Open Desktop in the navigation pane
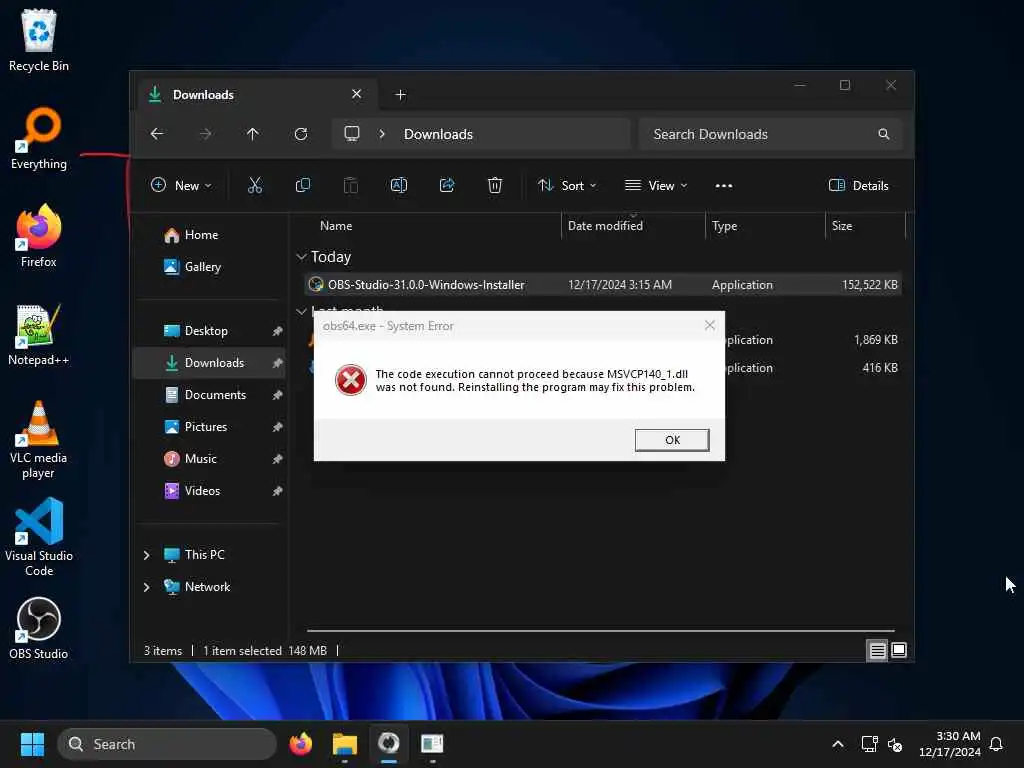Image resolution: width=1024 pixels, height=768 pixels. pos(206,330)
